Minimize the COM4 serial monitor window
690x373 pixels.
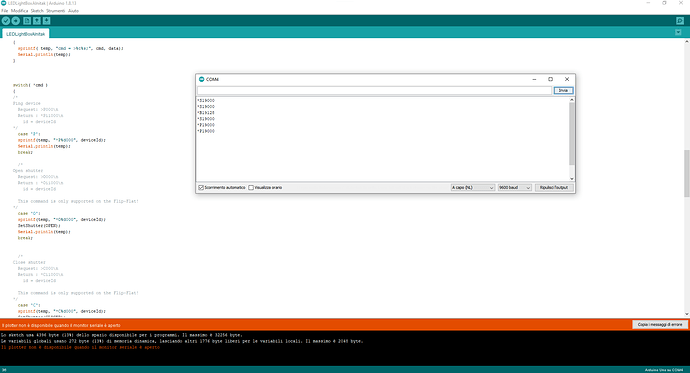[x=534, y=79]
